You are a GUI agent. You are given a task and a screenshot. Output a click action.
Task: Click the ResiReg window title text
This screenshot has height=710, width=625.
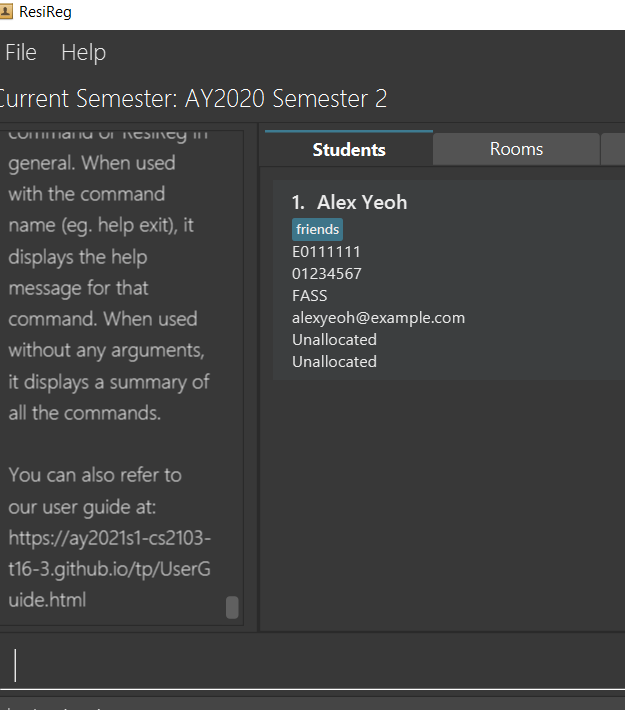[x=45, y=12]
